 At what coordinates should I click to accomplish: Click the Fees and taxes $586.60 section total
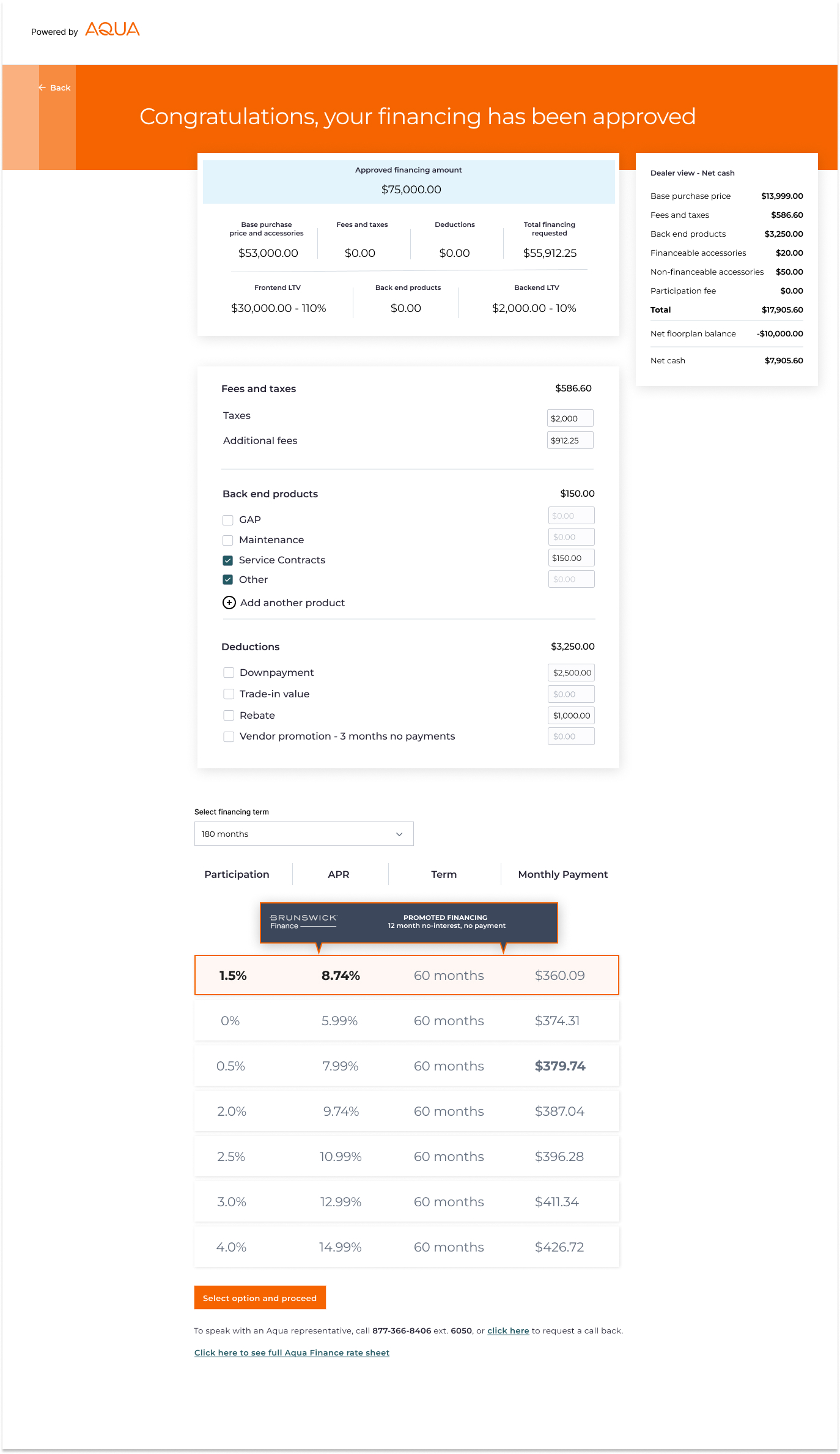pyautogui.click(x=573, y=388)
